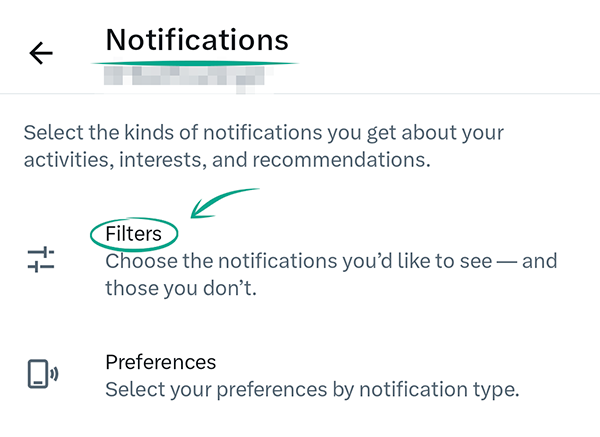Screen dimensions: 600x437
Task: Click the arrowhead pointing at Filters
Action: 196,212
